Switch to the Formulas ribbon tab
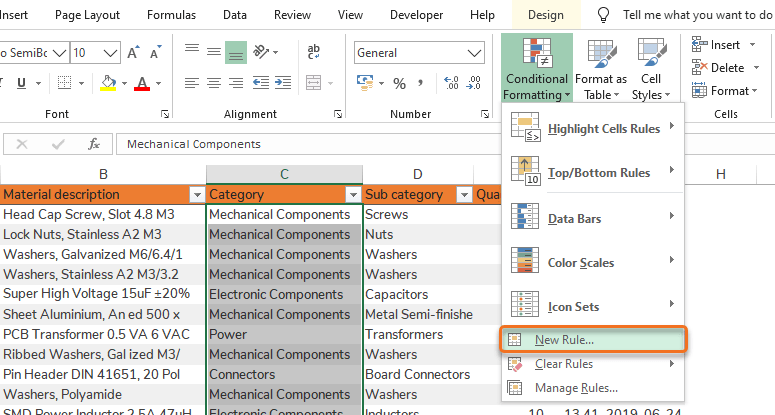The height and width of the screenshot is (415, 775). [x=171, y=15]
